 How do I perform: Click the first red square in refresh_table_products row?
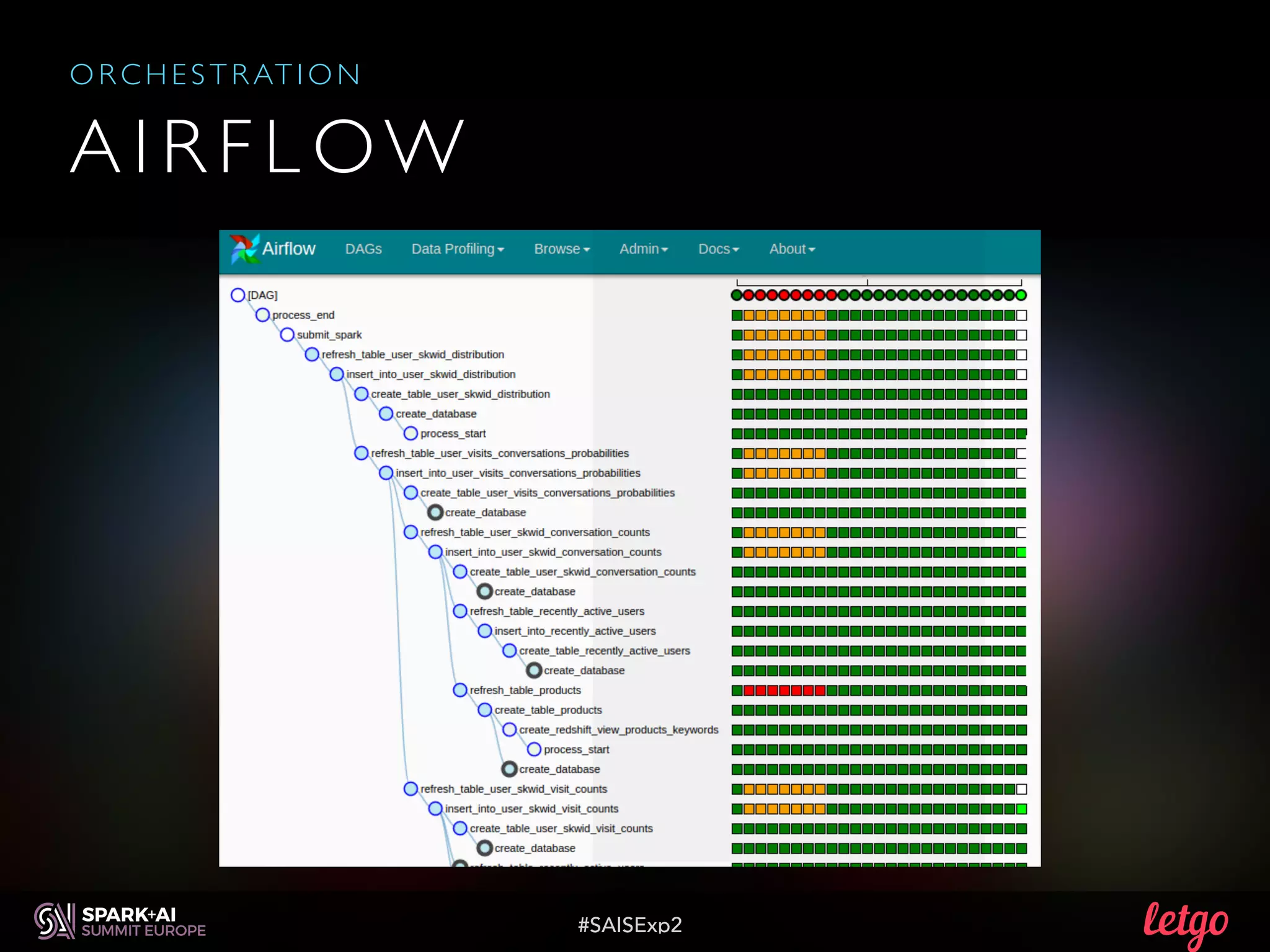coord(749,690)
